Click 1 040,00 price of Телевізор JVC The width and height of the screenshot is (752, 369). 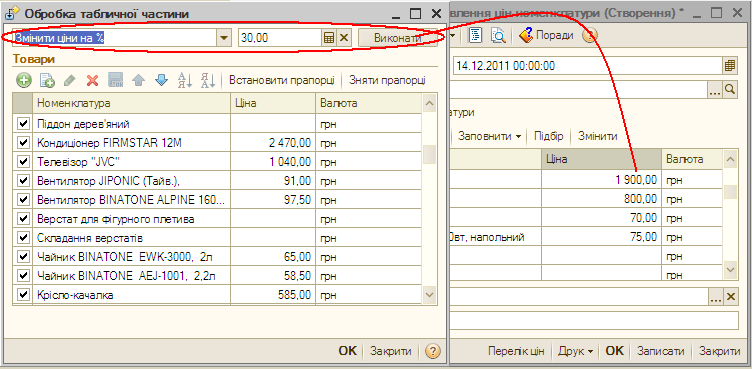click(x=273, y=162)
